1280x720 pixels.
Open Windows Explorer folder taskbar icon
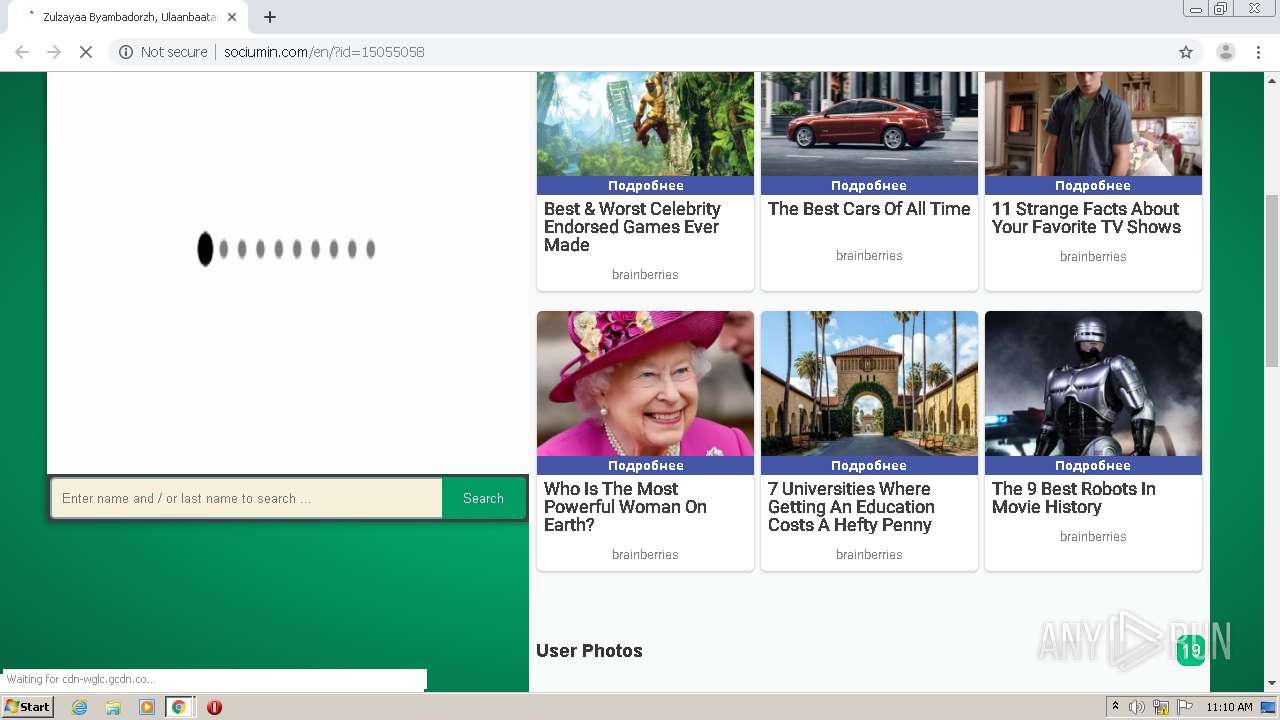pyautogui.click(x=113, y=707)
